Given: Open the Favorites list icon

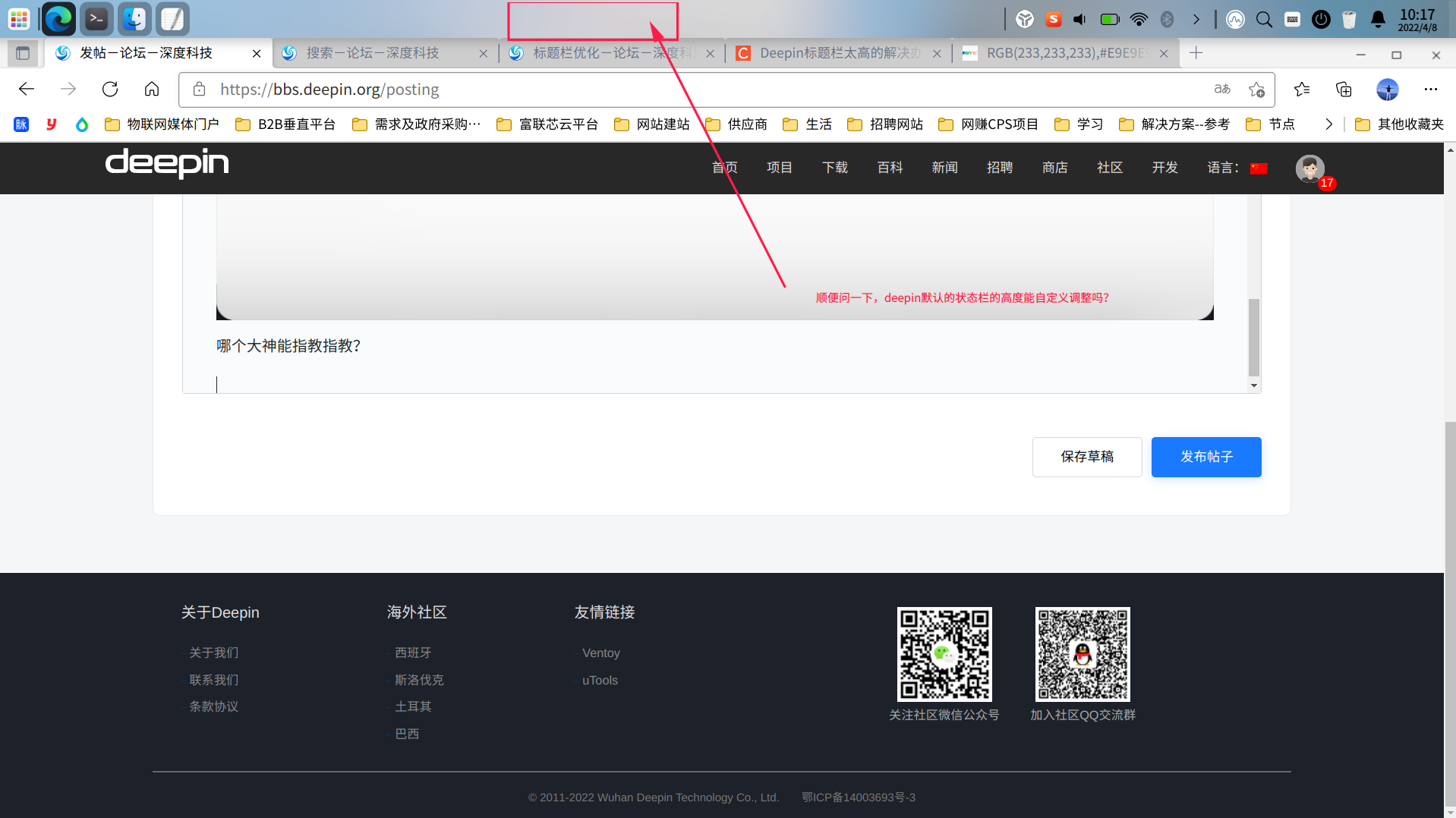Looking at the screenshot, I should (1302, 90).
